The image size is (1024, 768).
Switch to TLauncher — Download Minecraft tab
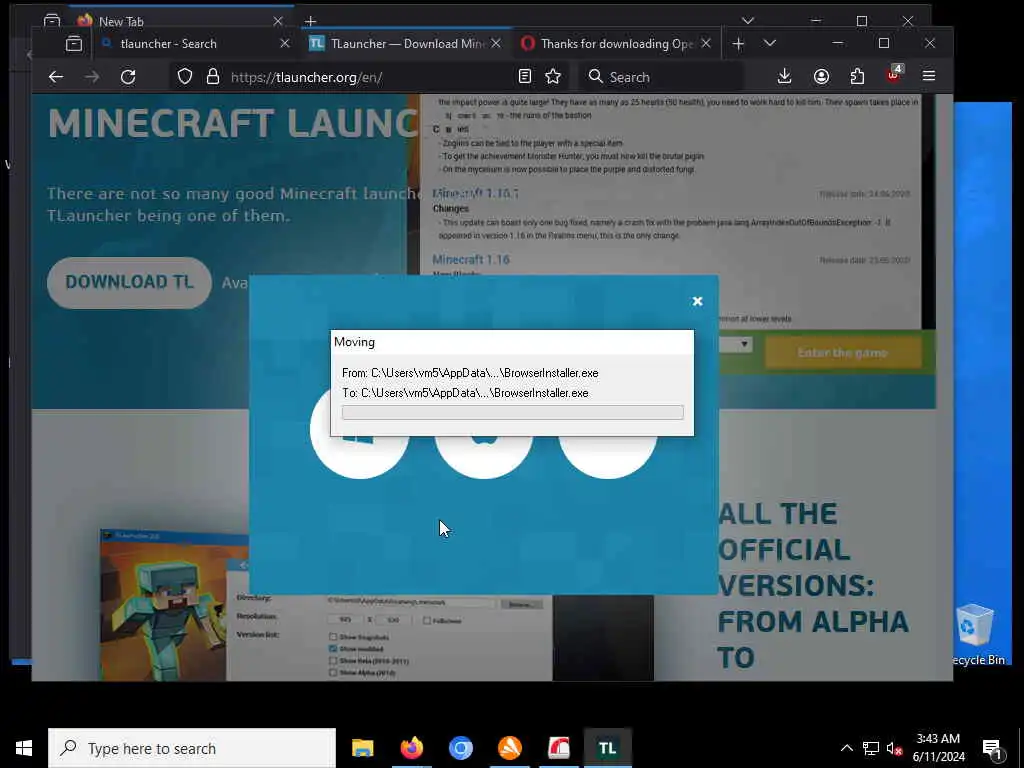407,44
